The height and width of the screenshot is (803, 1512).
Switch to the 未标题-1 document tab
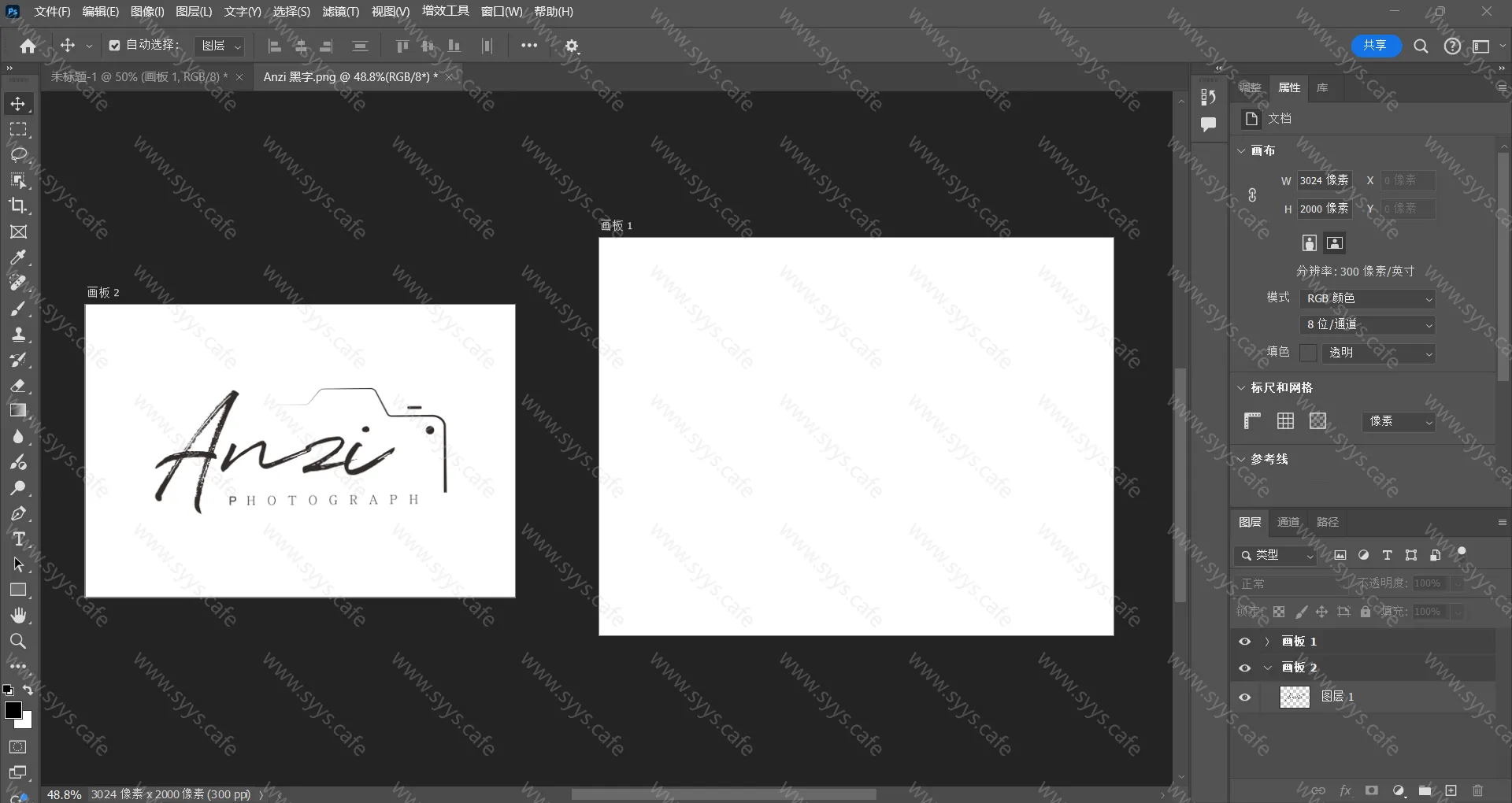tap(139, 77)
